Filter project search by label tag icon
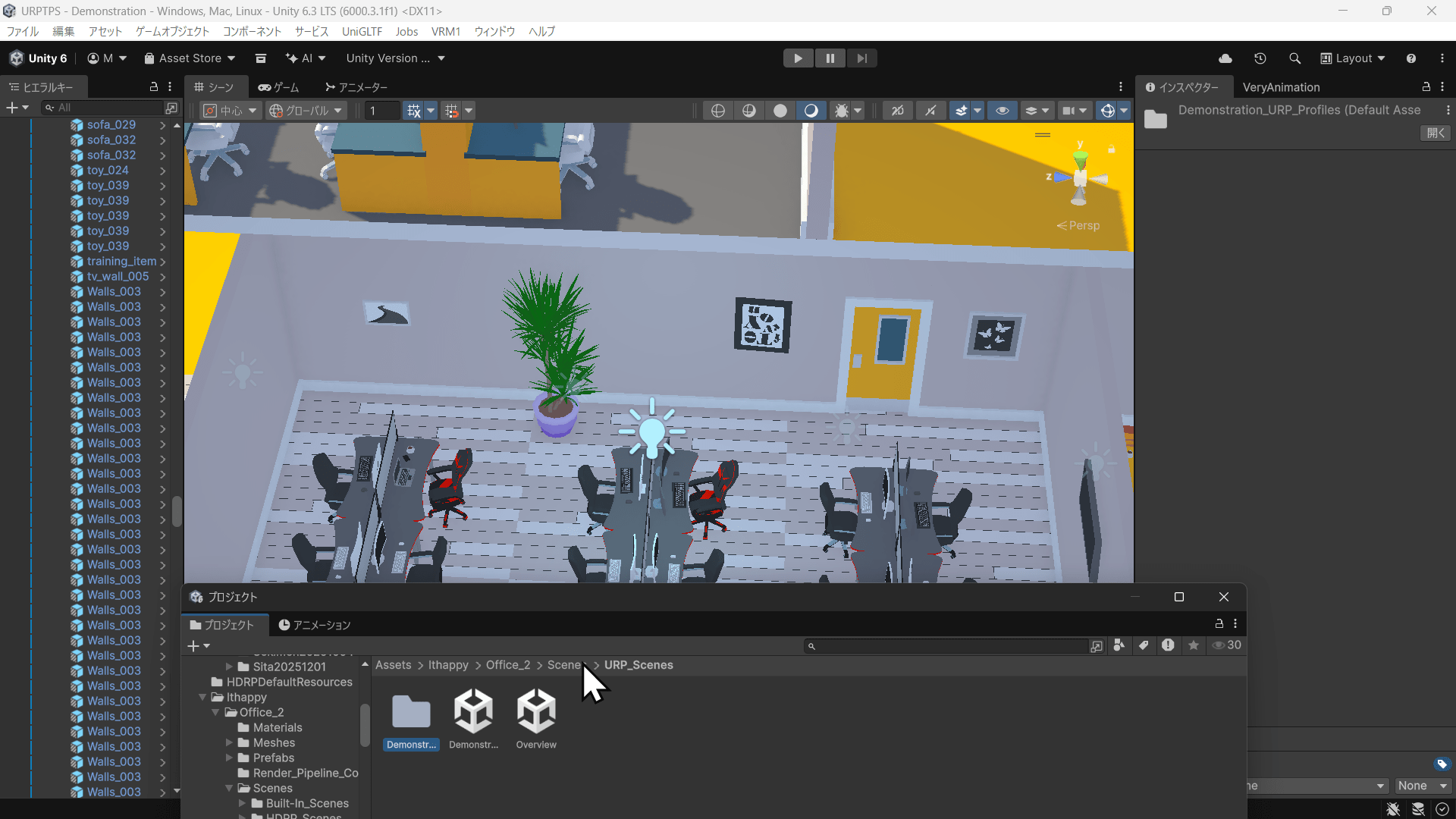This screenshot has height=819, width=1456. click(x=1144, y=645)
